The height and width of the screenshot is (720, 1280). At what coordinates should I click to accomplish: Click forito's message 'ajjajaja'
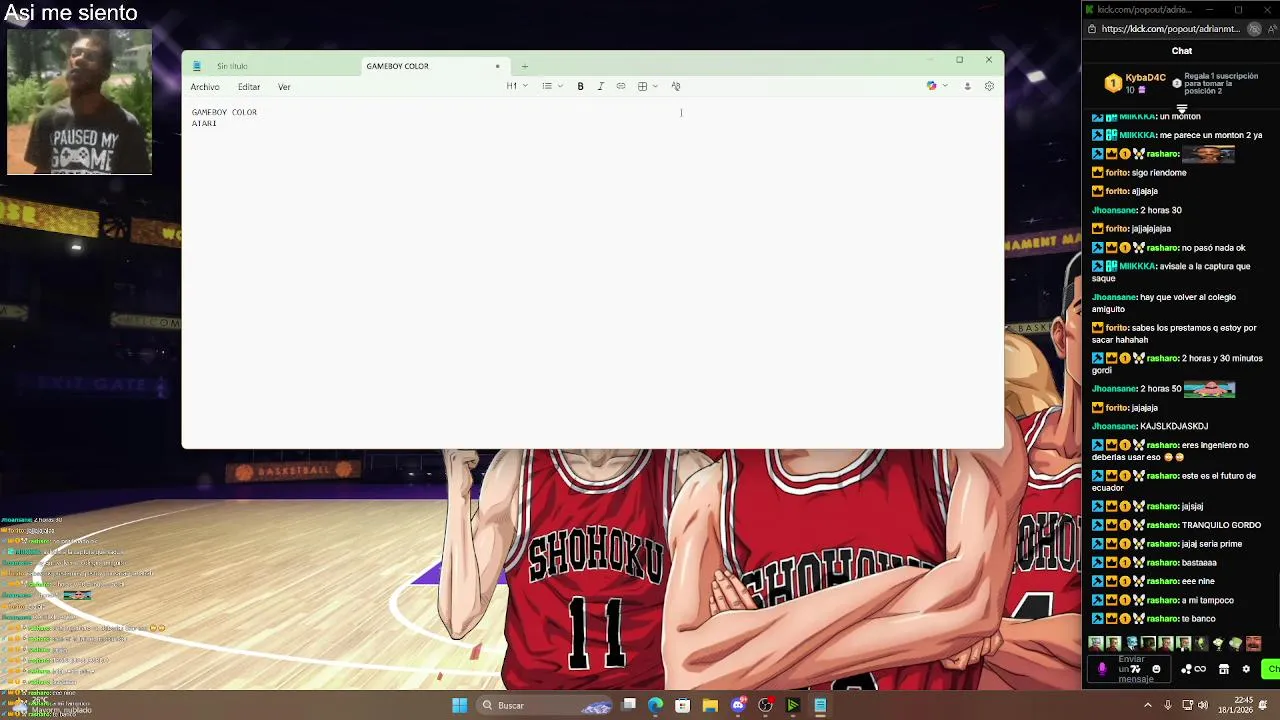point(1145,192)
